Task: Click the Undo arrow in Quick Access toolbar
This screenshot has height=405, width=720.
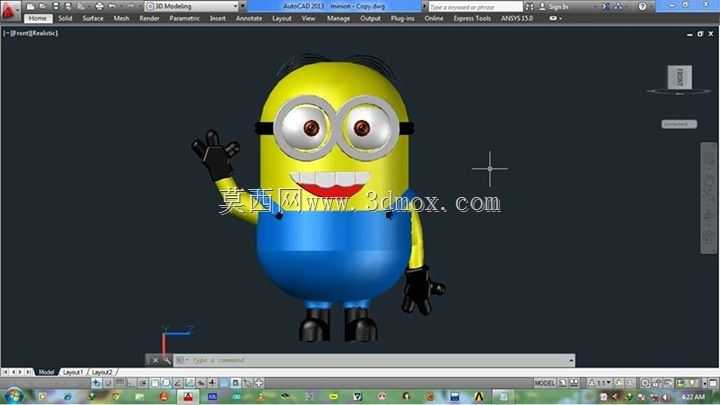Action: click(112, 6)
